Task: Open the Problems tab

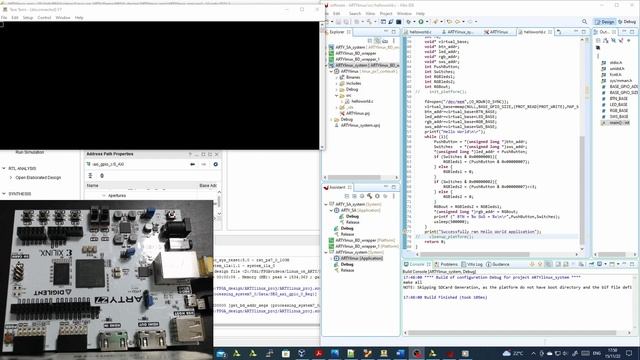Action: [449, 264]
